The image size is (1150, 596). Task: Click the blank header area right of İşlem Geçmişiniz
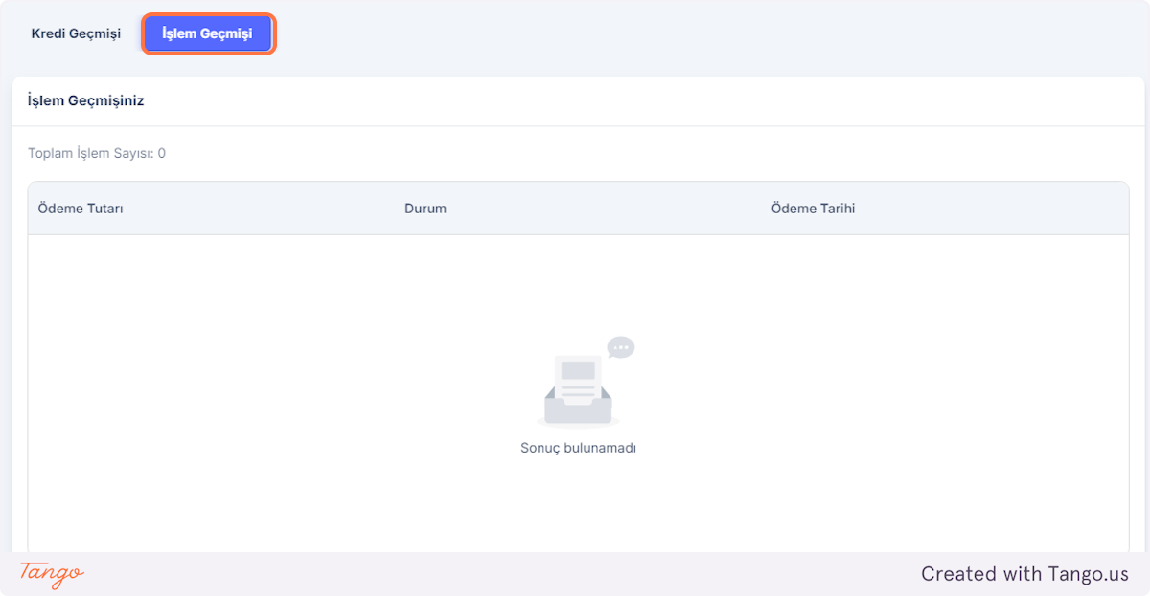tap(650, 101)
